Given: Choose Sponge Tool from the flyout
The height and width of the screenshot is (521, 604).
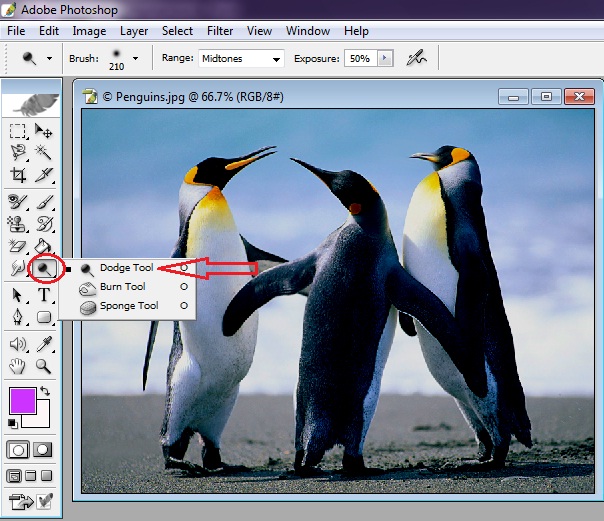Looking at the screenshot, I should [129, 306].
